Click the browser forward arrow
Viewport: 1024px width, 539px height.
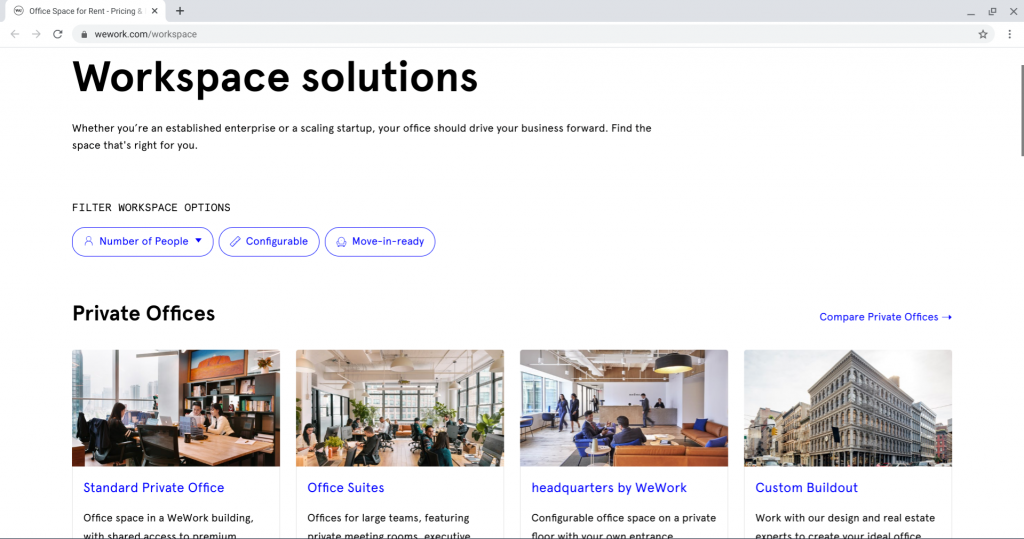(36, 34)
